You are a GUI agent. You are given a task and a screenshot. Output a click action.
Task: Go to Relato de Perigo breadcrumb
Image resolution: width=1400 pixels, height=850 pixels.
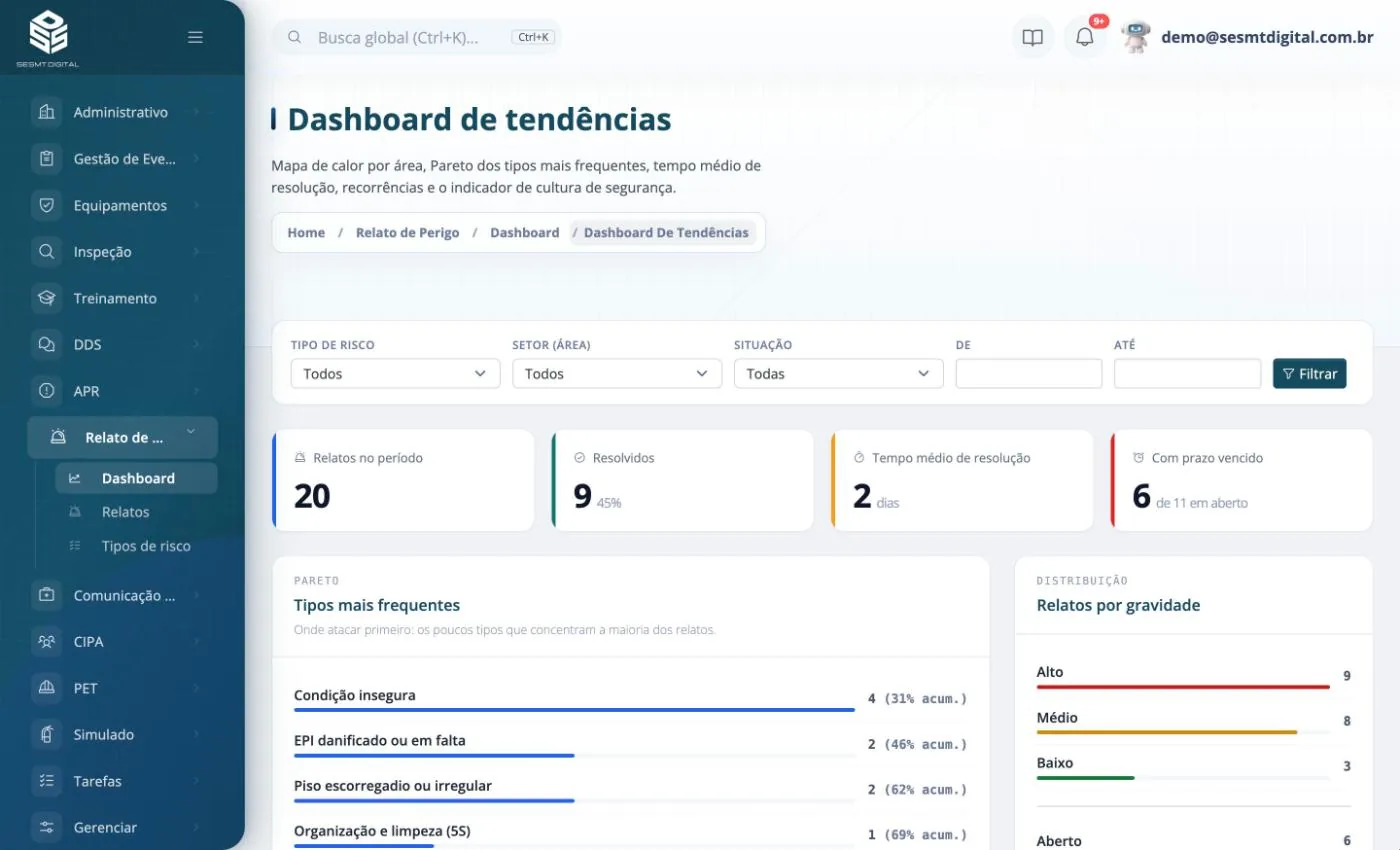pyautogui.click(x=407, y=232)
